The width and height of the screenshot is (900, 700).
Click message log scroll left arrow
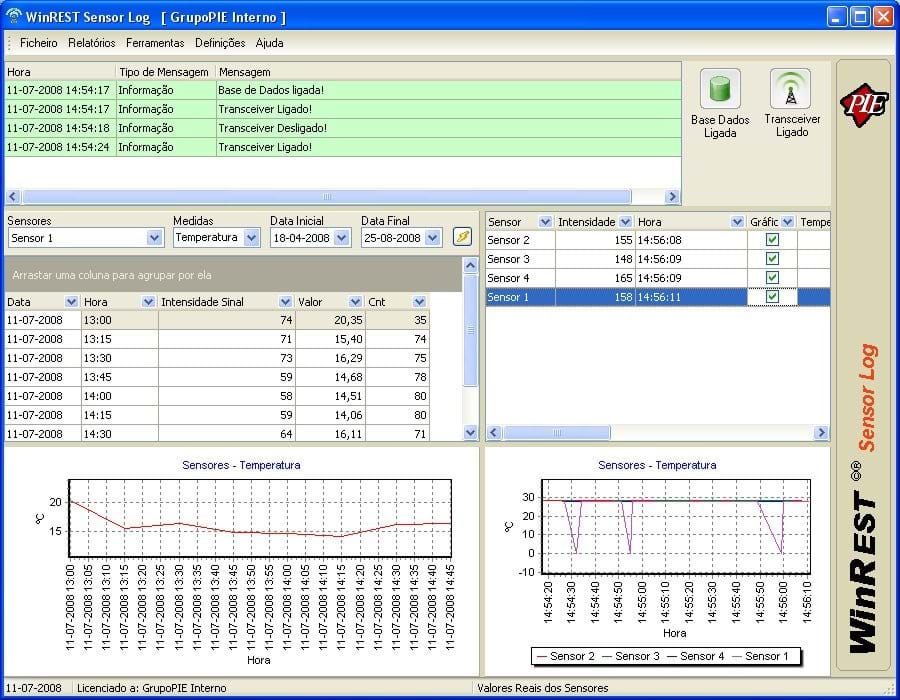(13, 197)
